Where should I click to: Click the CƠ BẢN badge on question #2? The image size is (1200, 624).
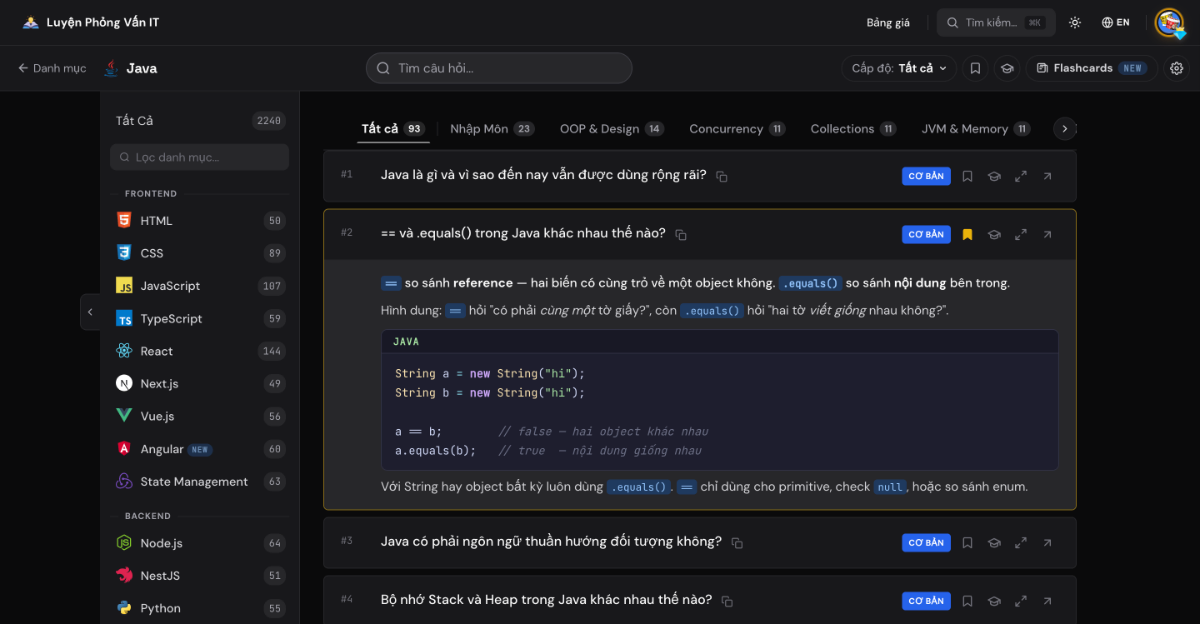pos(926,235)
